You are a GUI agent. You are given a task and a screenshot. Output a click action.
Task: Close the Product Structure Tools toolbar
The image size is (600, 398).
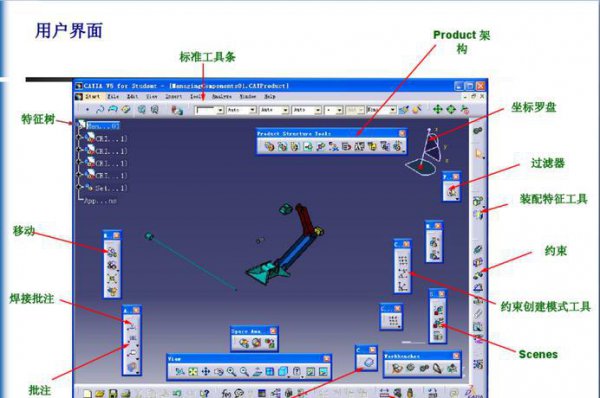pos(402,133)
